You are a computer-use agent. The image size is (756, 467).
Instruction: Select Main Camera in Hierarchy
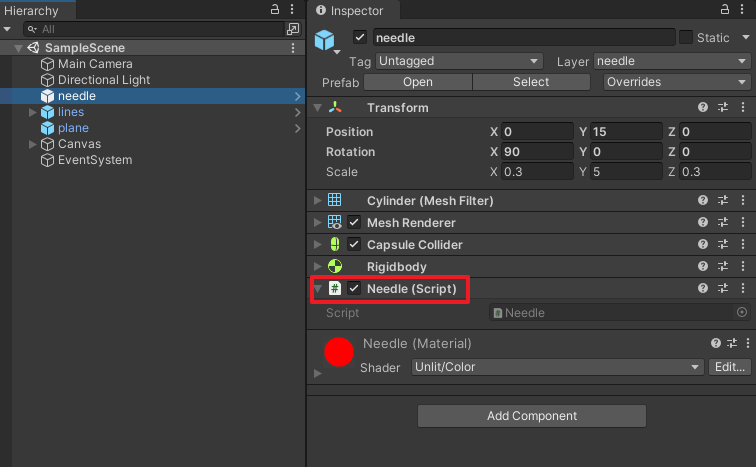[x=95, y=64]
